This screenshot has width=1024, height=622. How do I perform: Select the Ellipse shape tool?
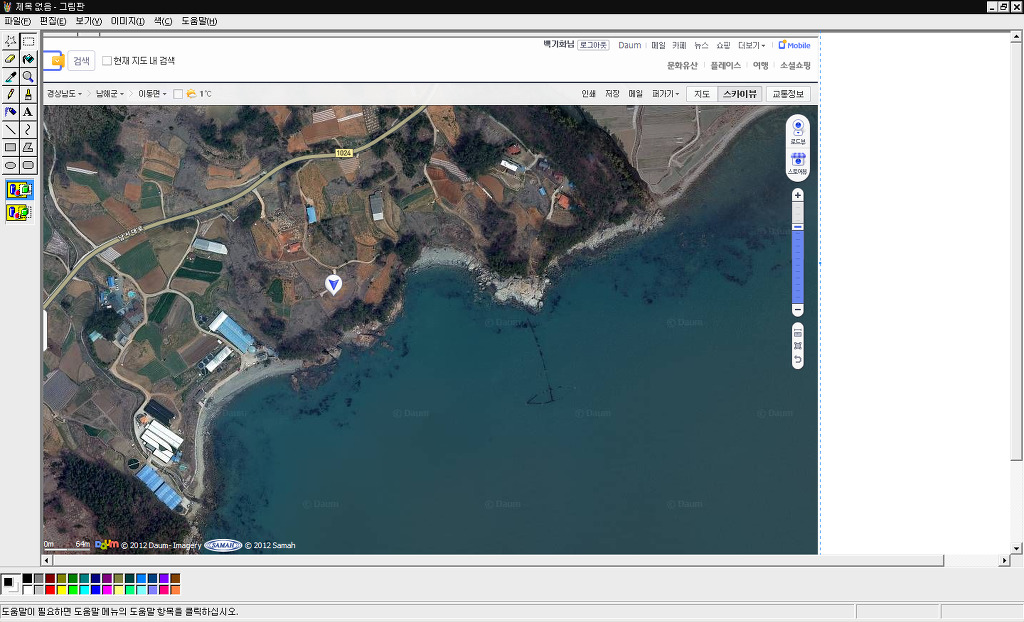coord(10,165)
